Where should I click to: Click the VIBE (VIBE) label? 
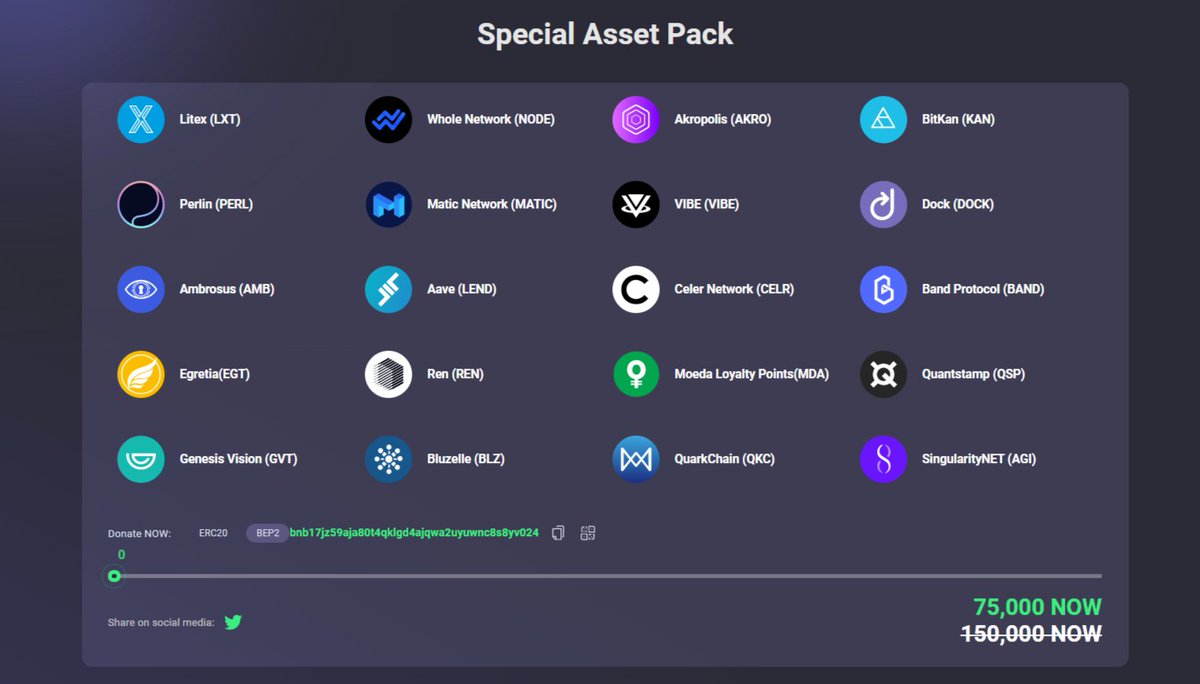pos(708,204)
